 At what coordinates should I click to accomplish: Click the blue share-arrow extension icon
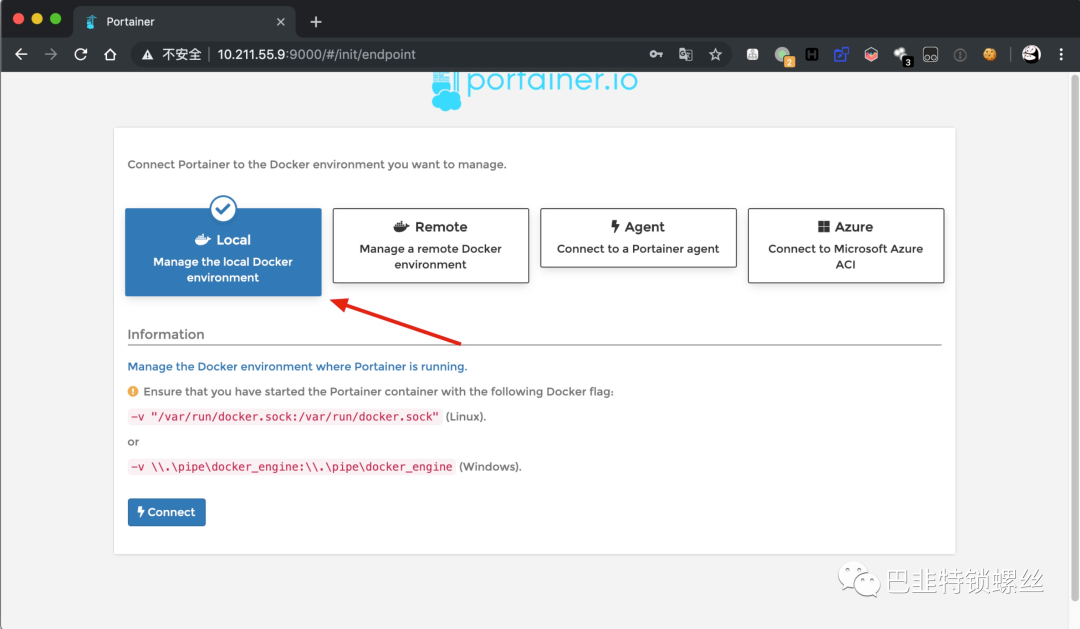tap(841, 54)
